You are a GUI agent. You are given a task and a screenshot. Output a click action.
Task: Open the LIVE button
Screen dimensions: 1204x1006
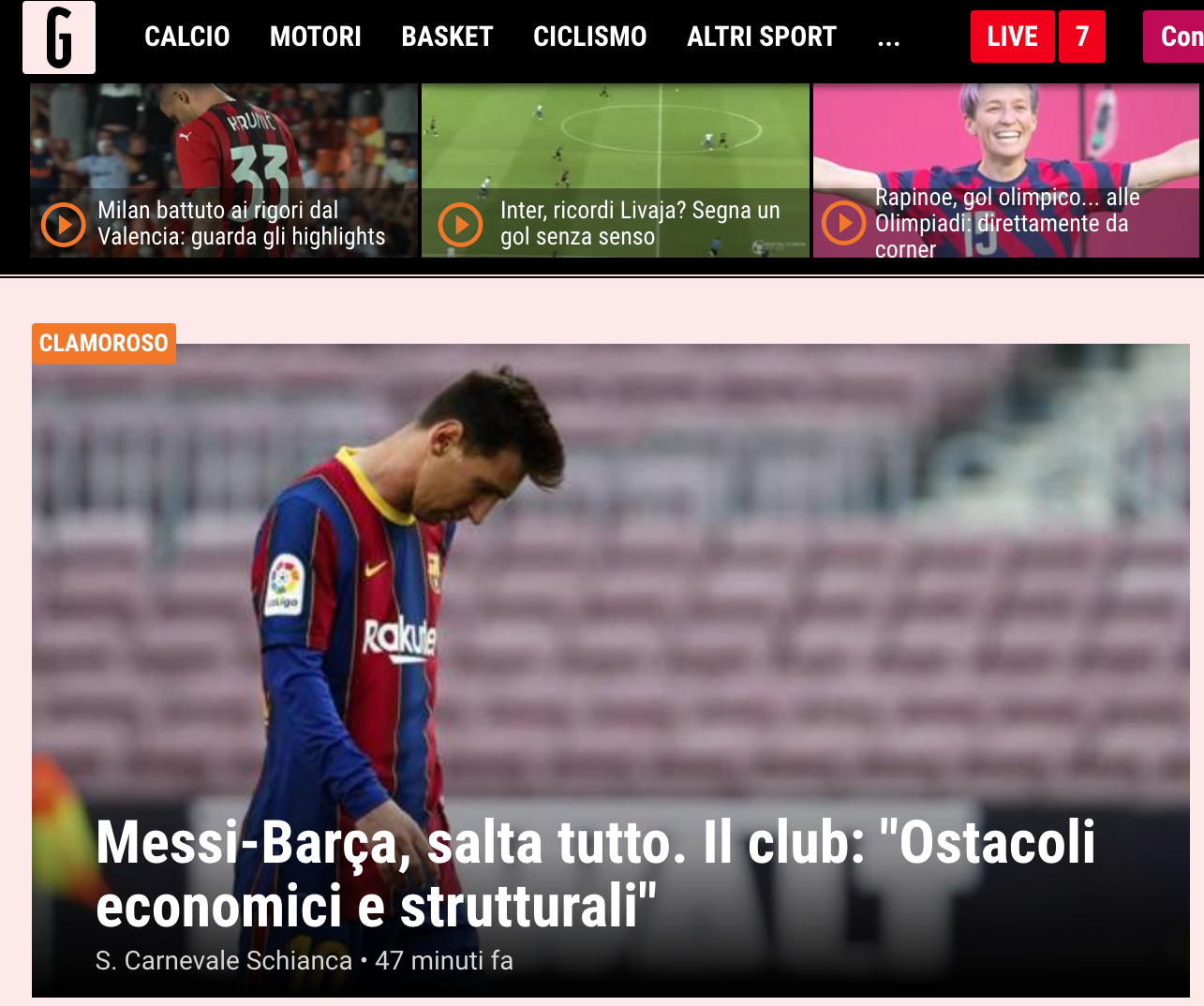1012,37
